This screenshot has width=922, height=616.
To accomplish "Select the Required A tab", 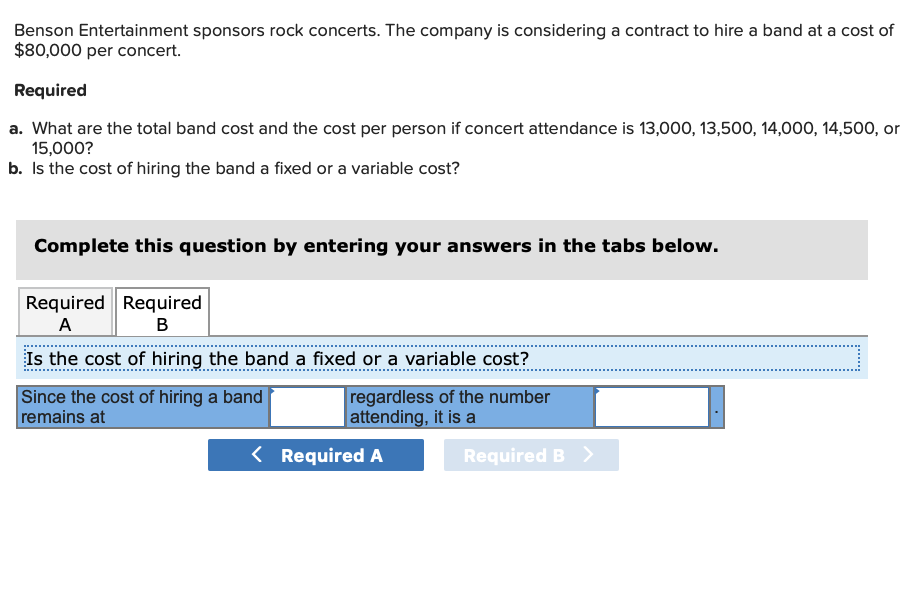I will tap(64, 312).
